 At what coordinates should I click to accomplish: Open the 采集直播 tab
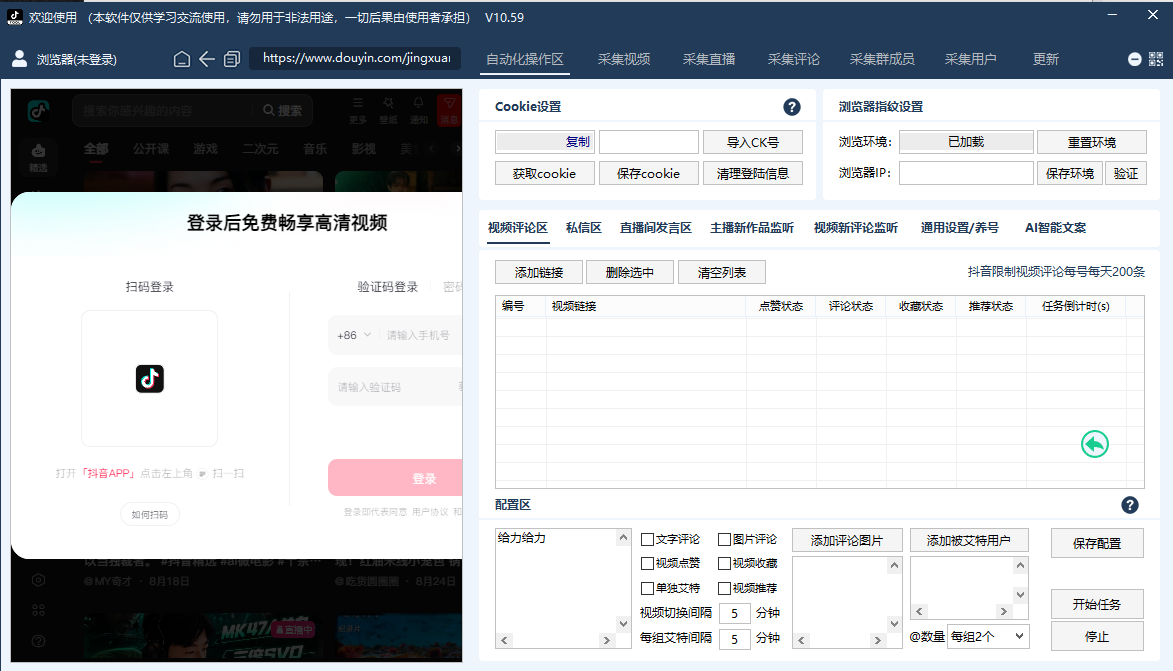(x=709, y=59)
